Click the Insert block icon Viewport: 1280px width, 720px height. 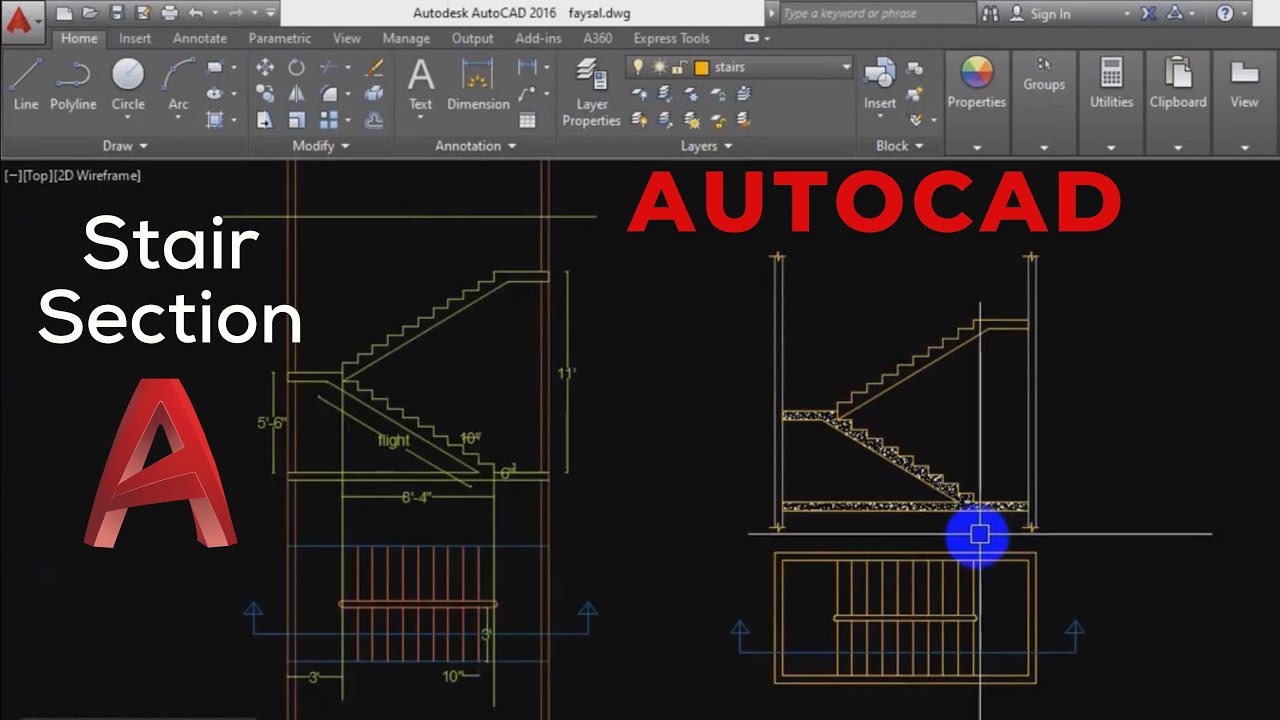coord(880,84)
